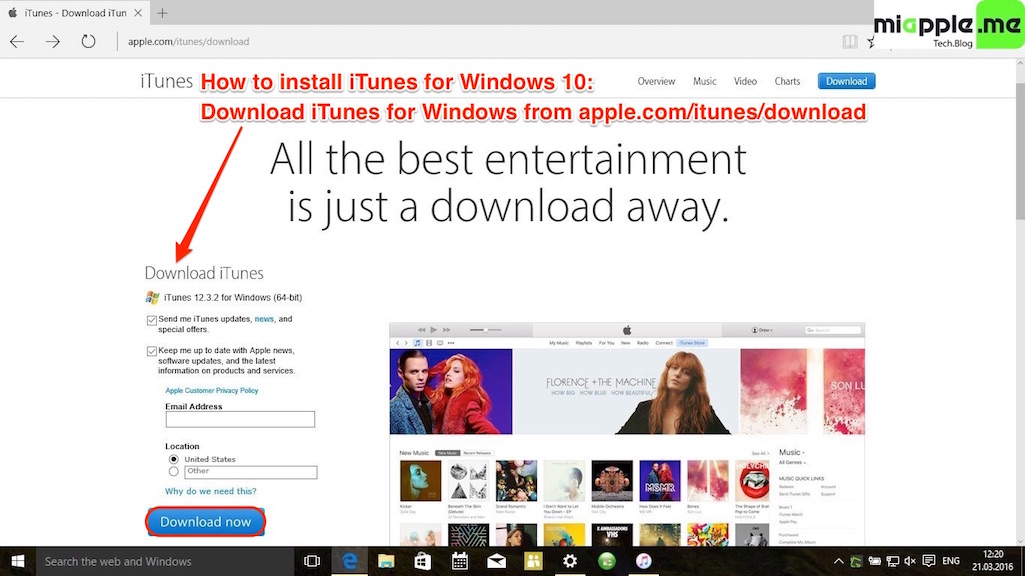Click the Florence + The Machine banner
Image resolution: width=1025 pixels, height=576 pixels.
626,391
